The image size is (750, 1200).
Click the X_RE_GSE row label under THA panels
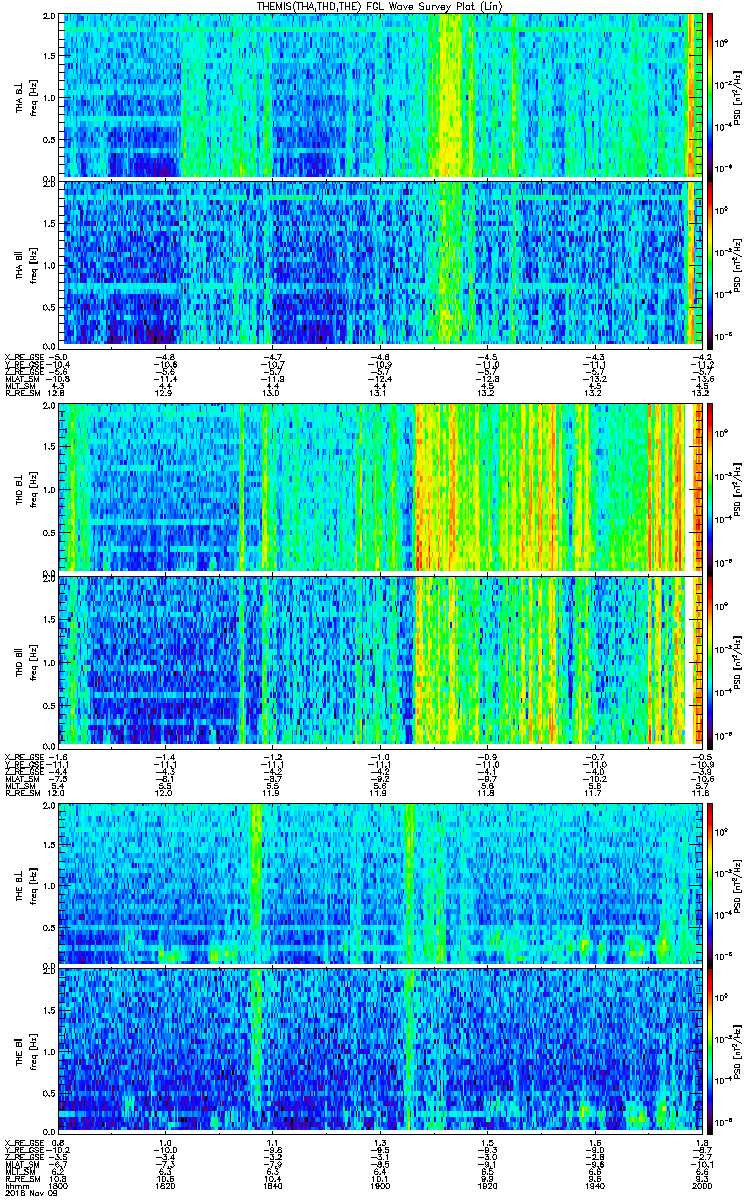(x=22, y=357)
